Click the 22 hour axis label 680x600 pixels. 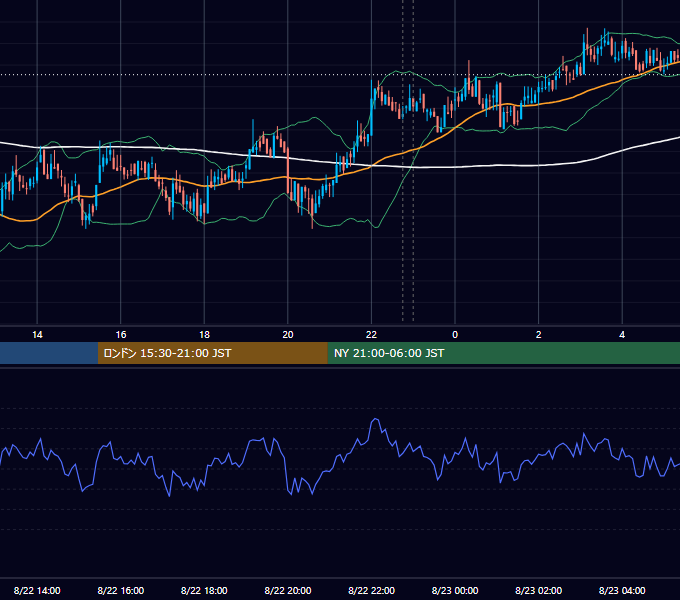click(x=371, y=335)
